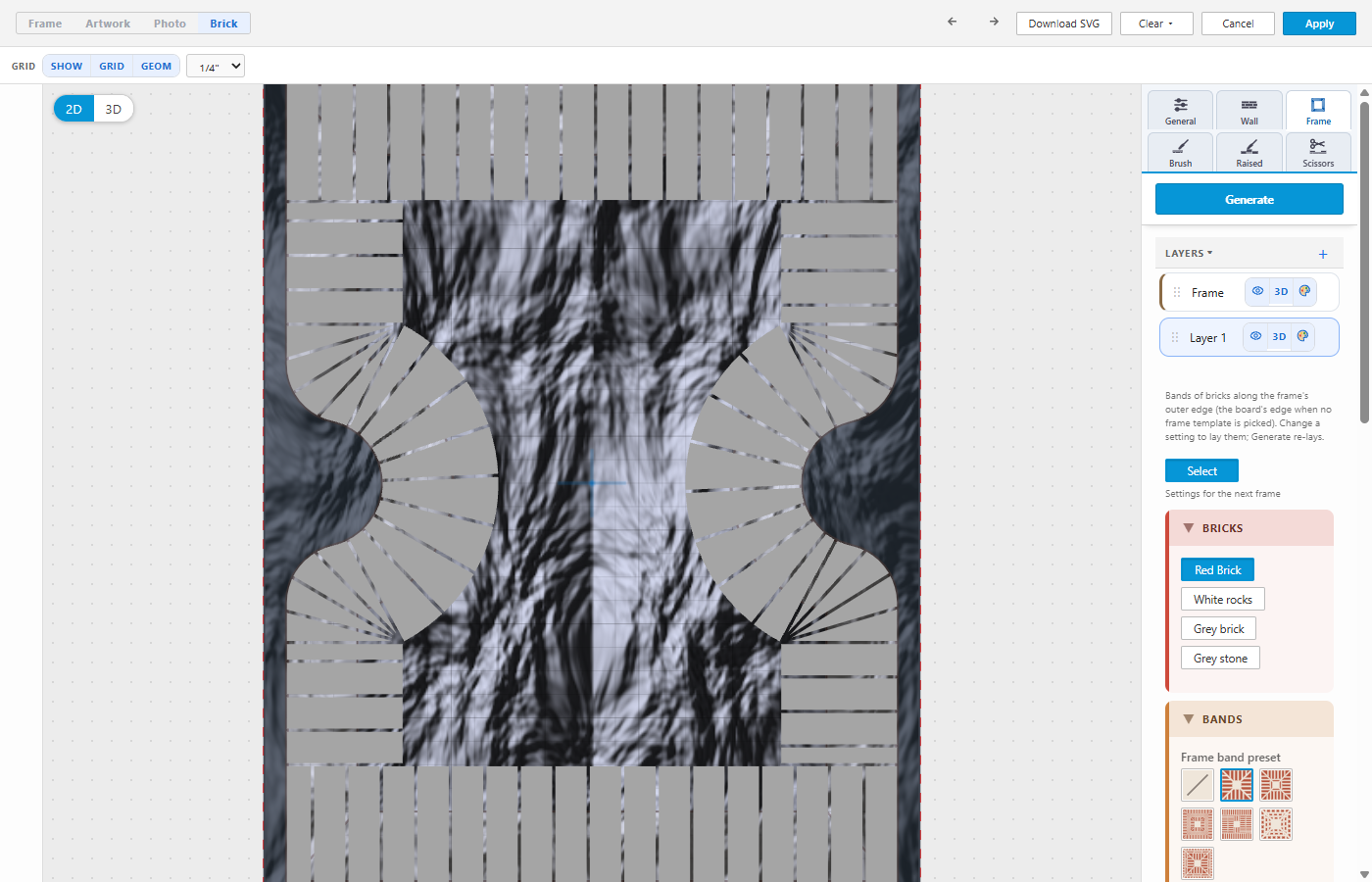1372x882 pixels.
Task: Click the redo arrow in the top bar
Action: tap(994, 22)
